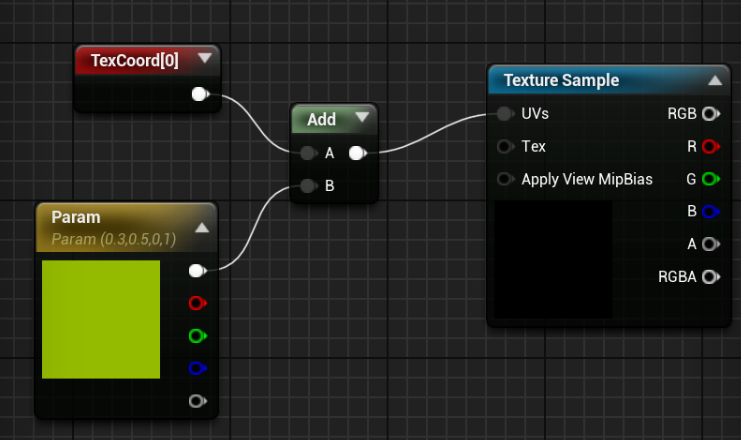The image size is (741, 440).
Task: Select the TexCoord[0] node title
Action: coord(135,60)
